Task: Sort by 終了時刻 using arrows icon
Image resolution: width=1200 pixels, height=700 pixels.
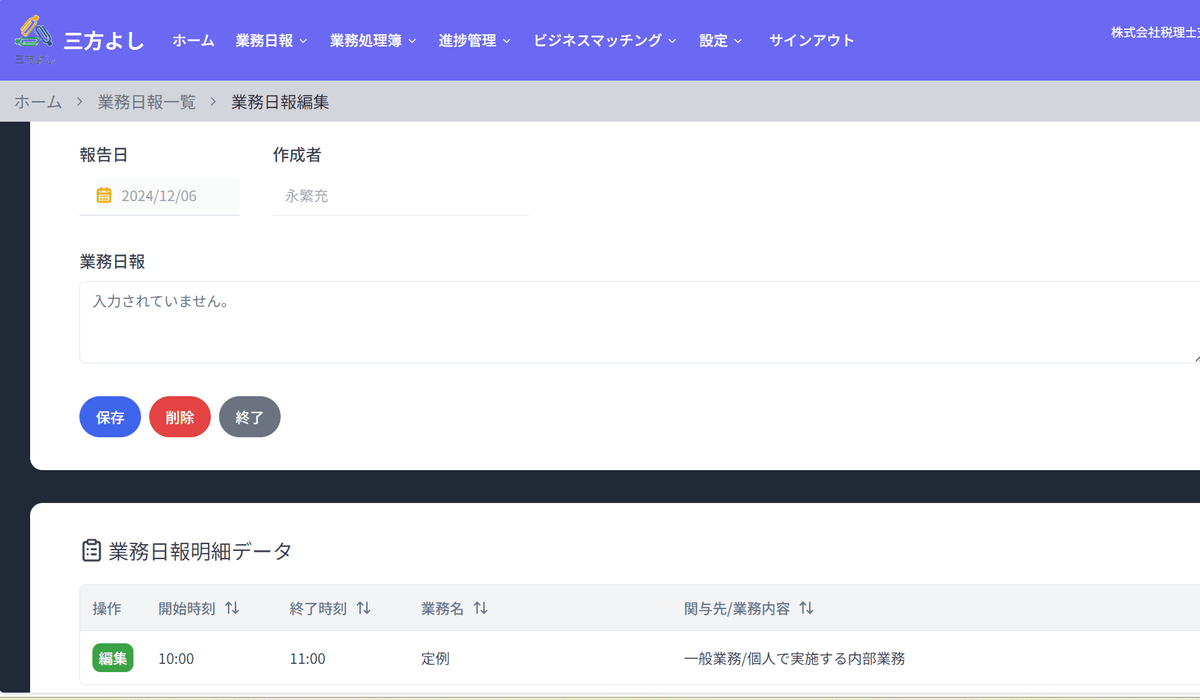Action: [x=363, y=608]
